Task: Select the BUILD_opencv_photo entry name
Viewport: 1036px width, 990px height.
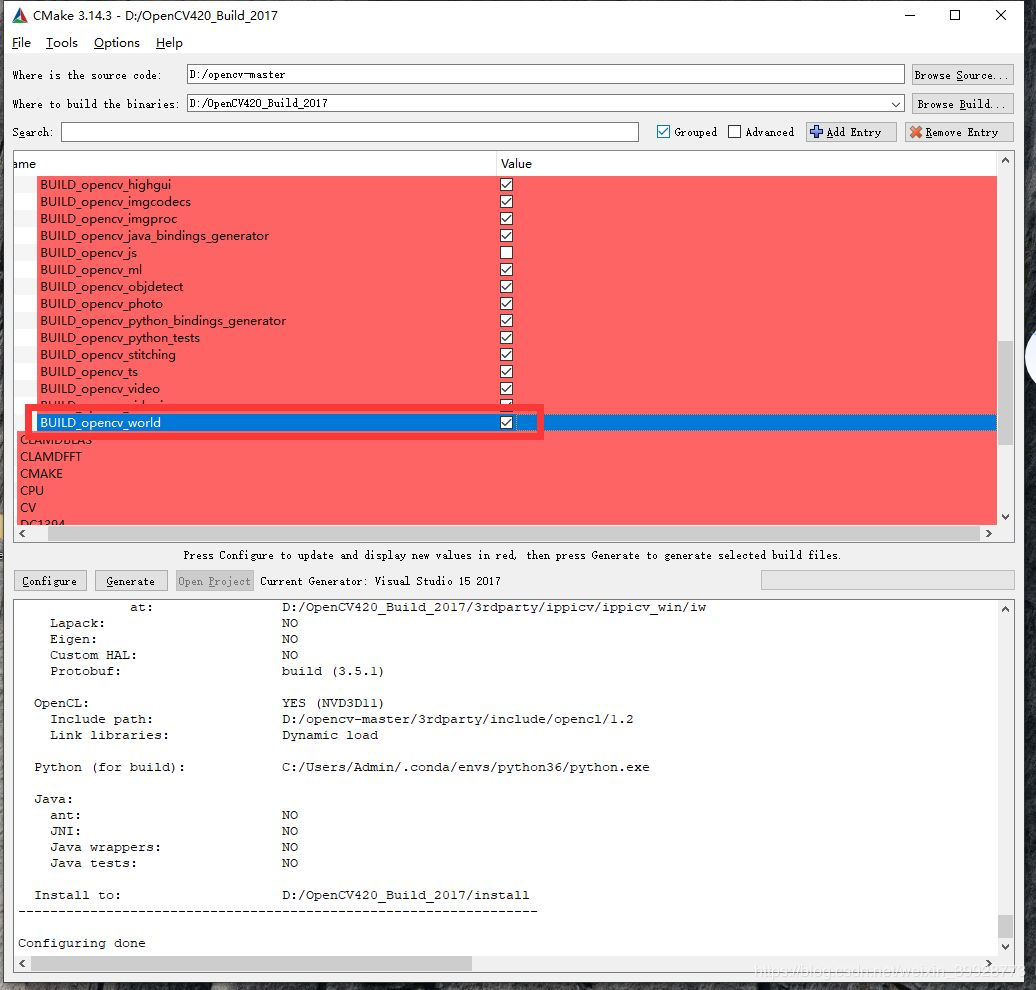Action: (x=101, y=304)
